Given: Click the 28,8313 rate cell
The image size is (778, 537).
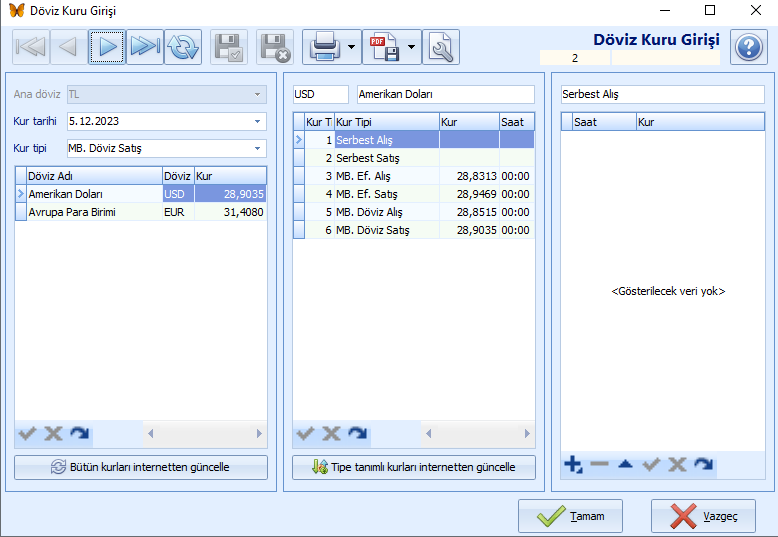Looking at the screenshot, I should pyautogui.click(x=469, y=176).
